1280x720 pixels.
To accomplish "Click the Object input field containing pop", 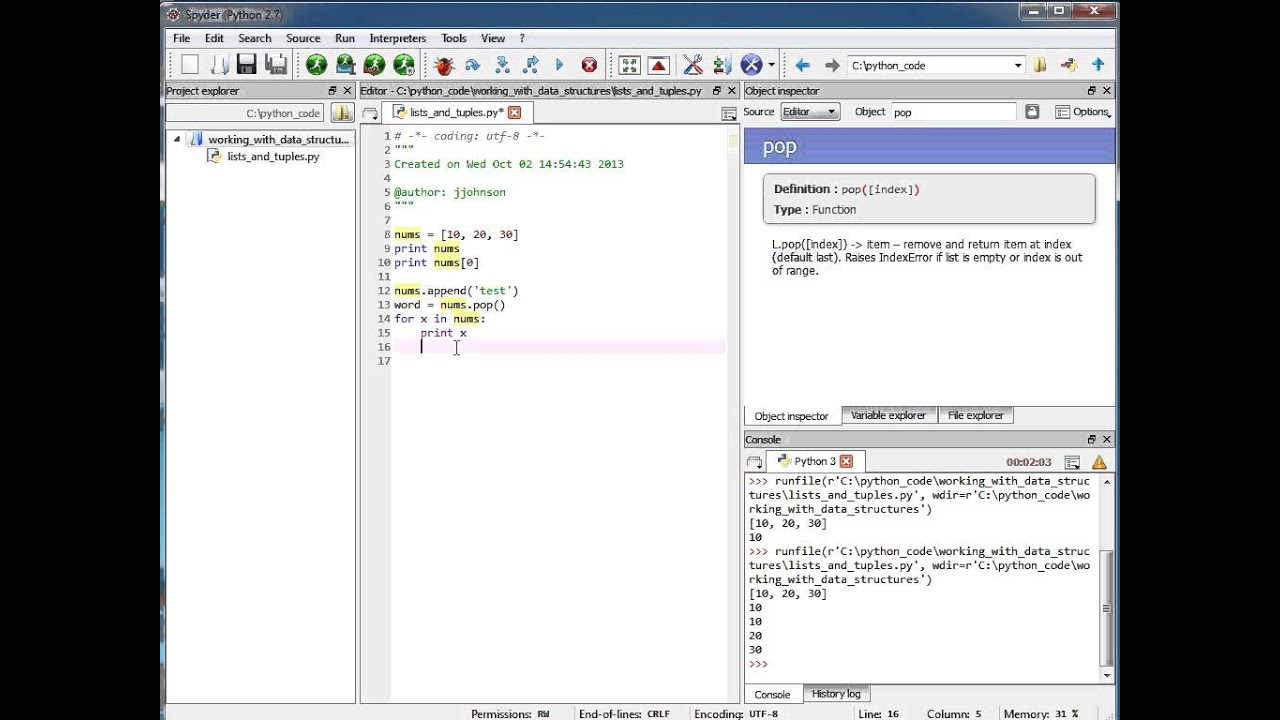I will point(954,112).
